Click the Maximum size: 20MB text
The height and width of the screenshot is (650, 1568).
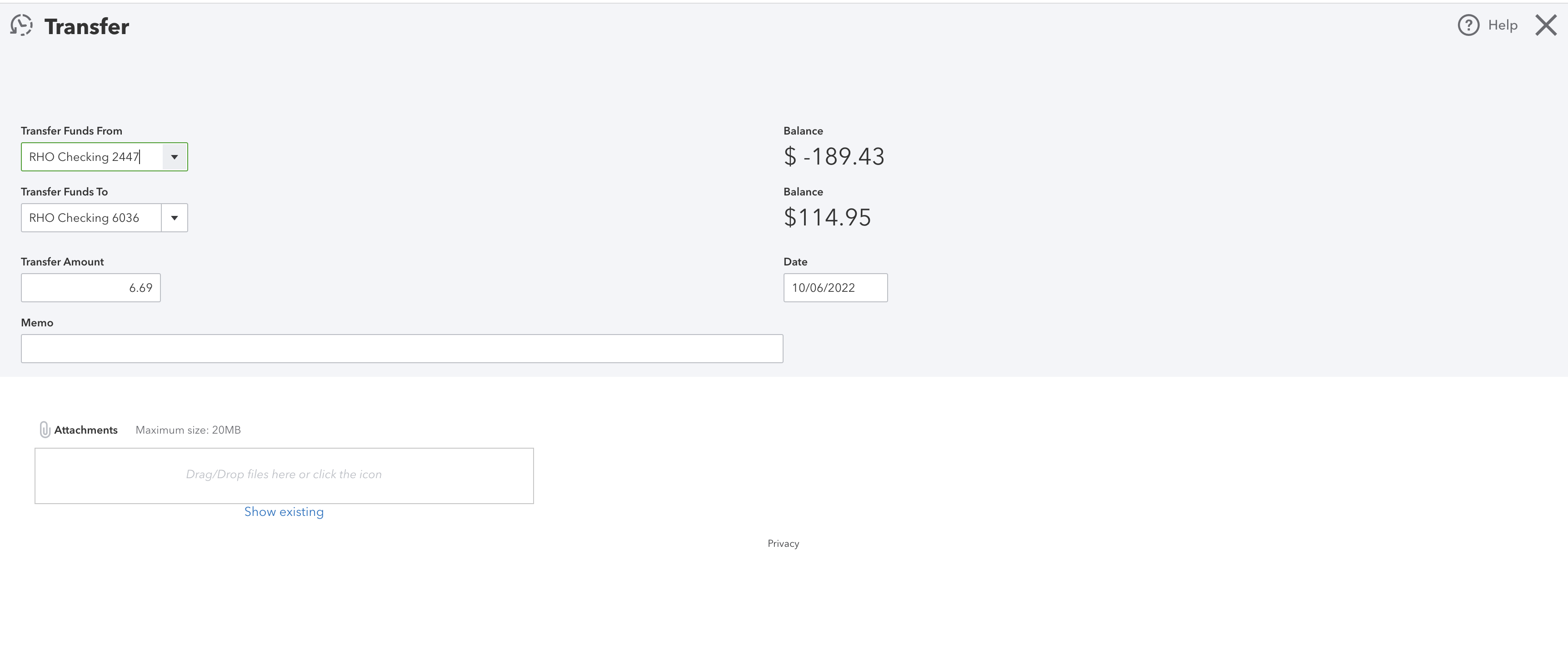point(188,430)
